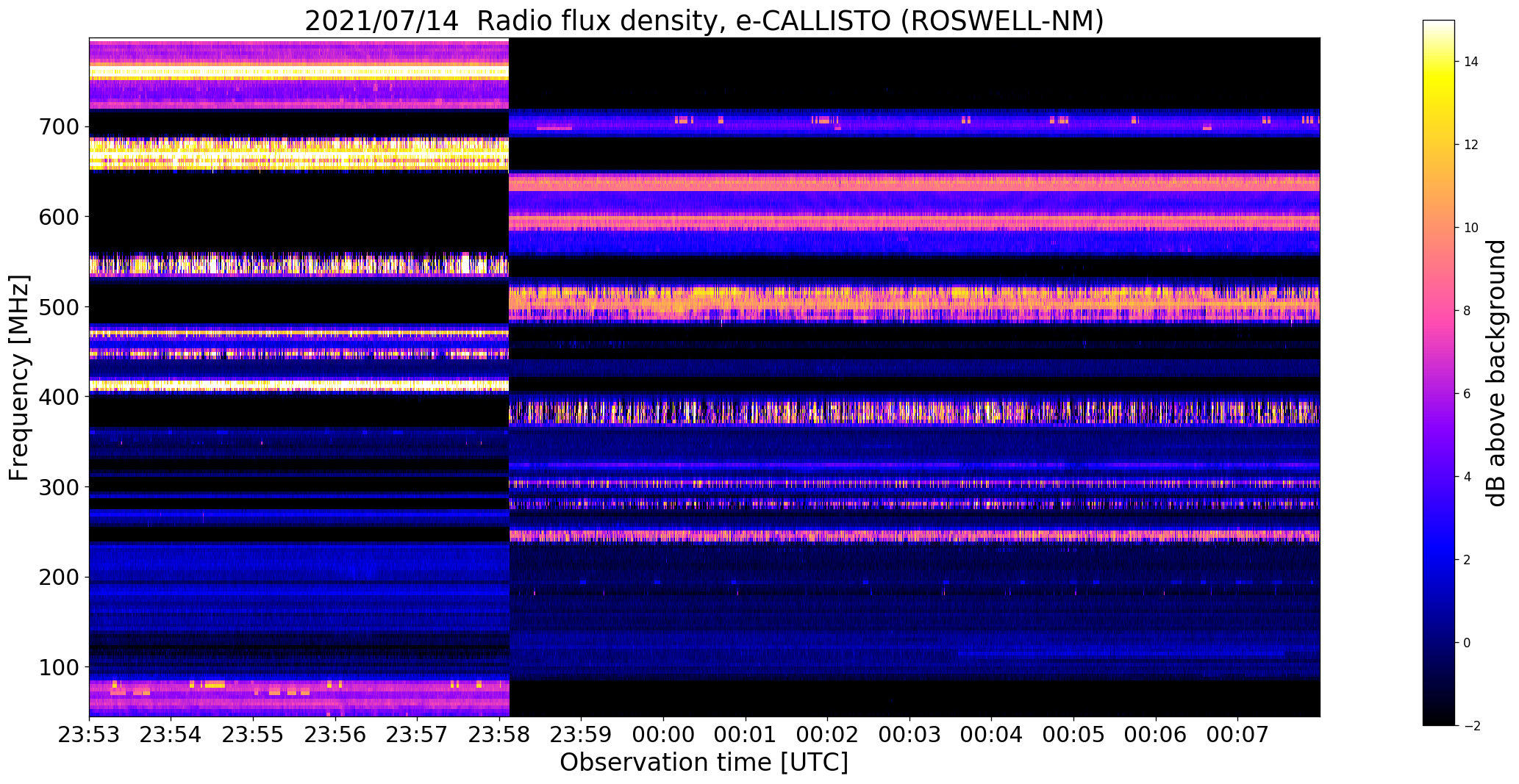Click the 00:03 time tick label
The width and height of the screenshot is (1519, 784).
tap(910, 734)
